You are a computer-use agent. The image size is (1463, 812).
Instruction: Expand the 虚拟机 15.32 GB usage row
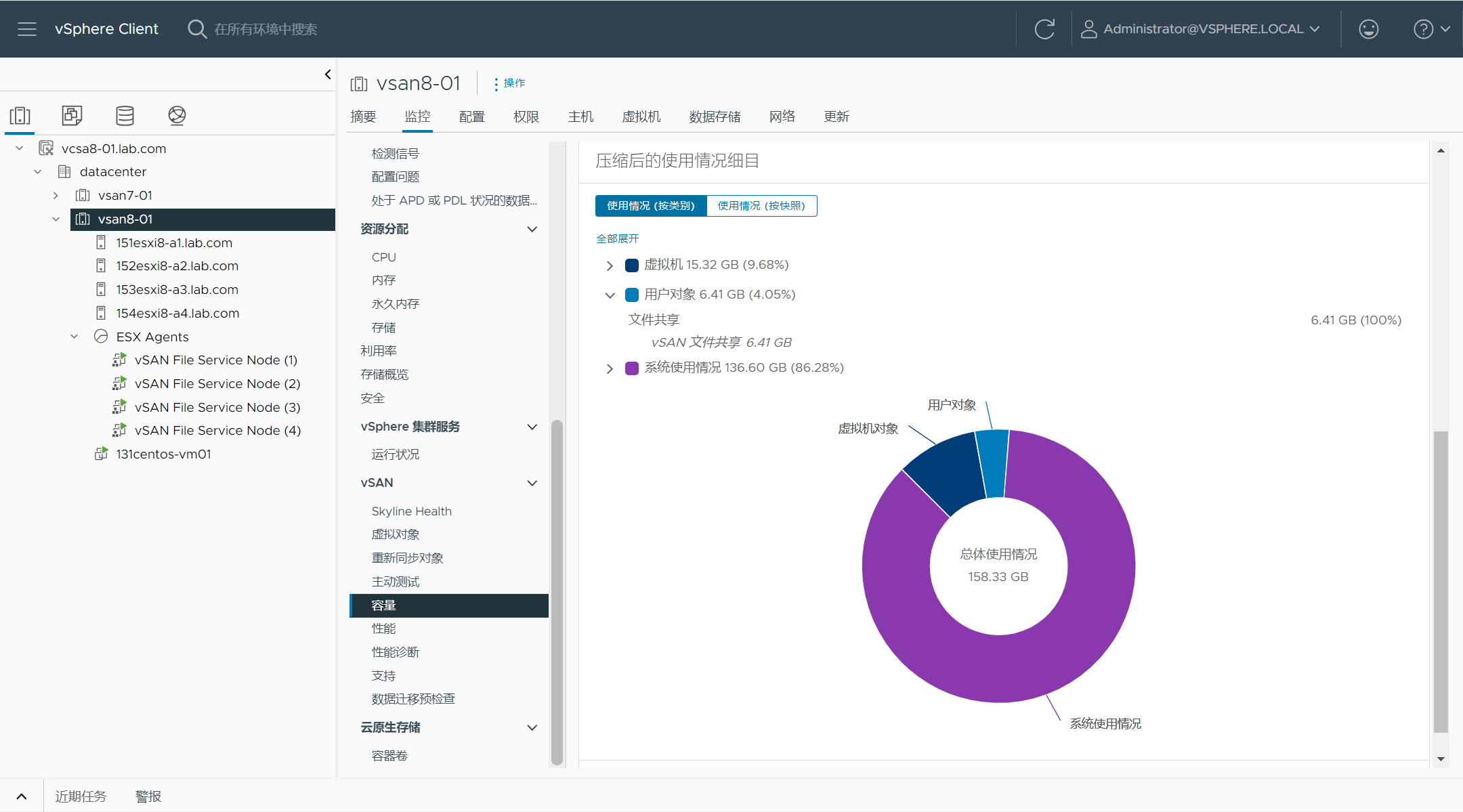pos(610,265)
